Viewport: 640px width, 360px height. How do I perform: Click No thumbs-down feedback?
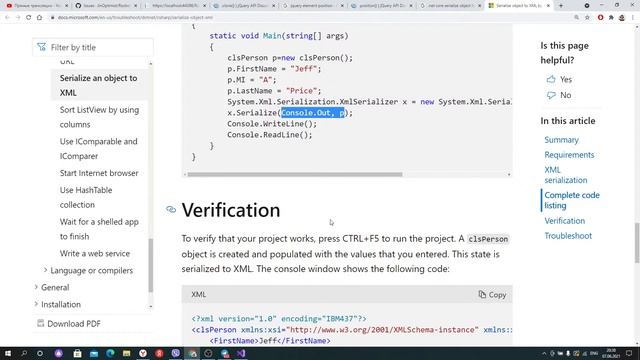pos(559,95)
